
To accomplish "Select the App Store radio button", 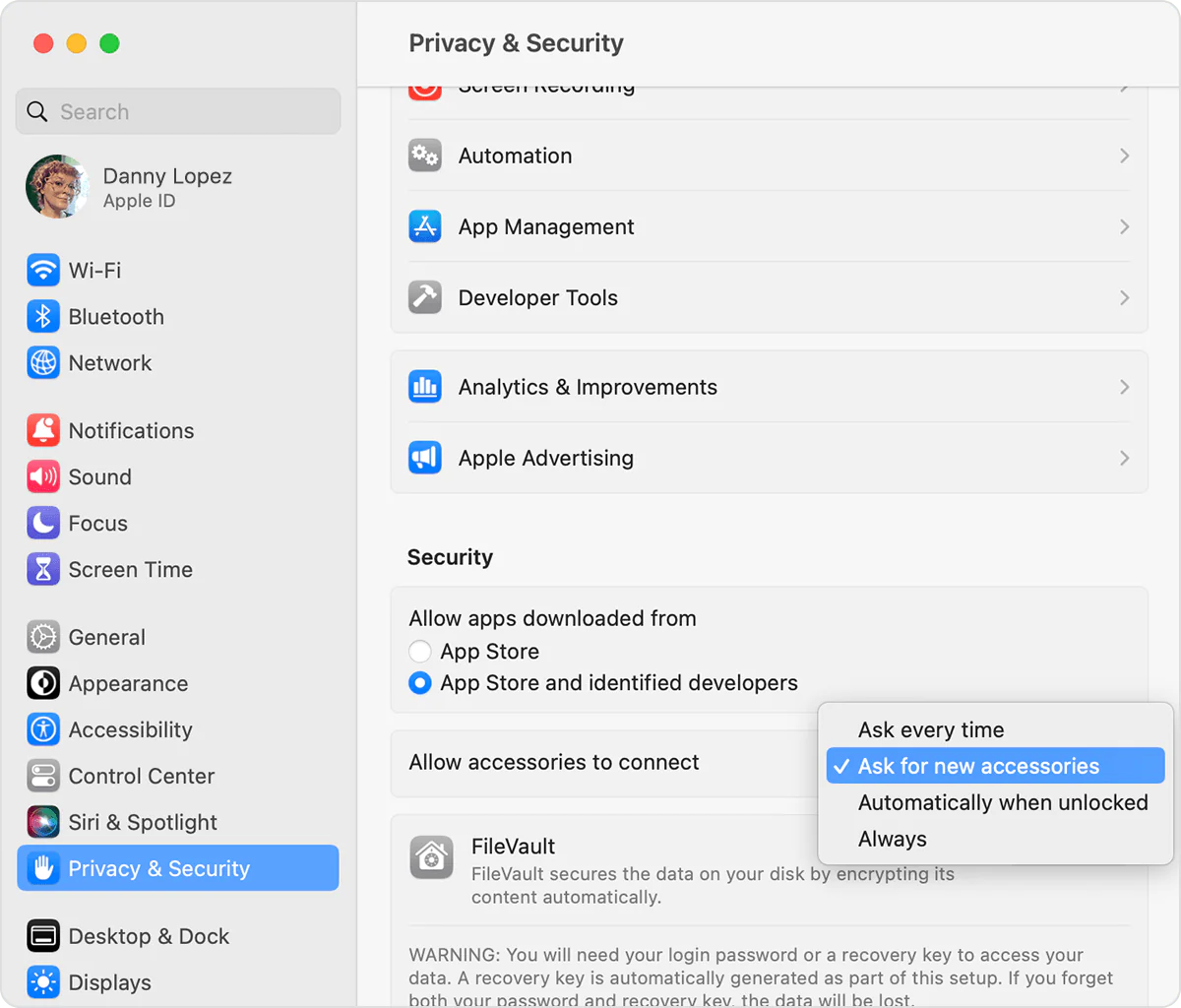I will click(x=420, y=652).
